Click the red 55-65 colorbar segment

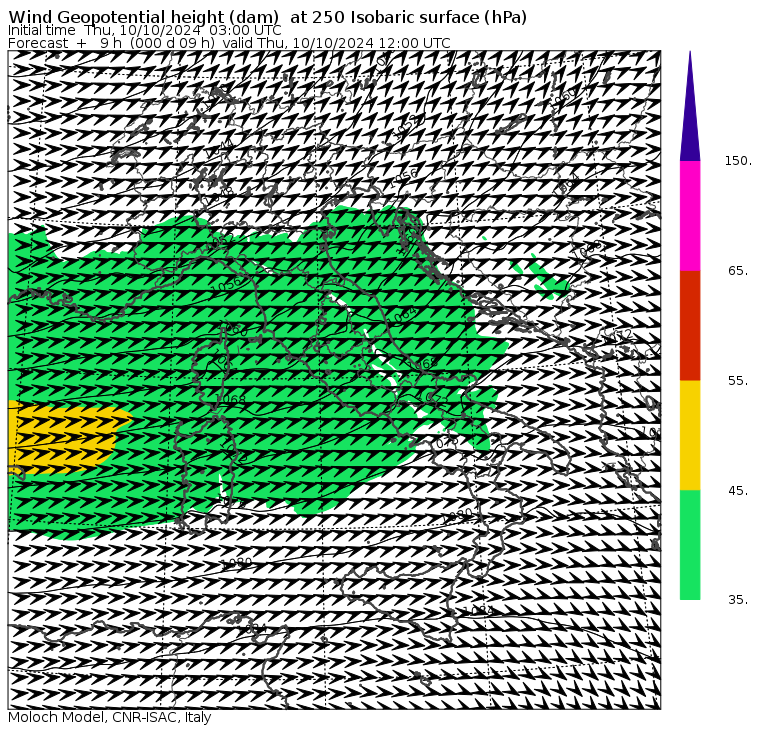[x=690, y=325]
